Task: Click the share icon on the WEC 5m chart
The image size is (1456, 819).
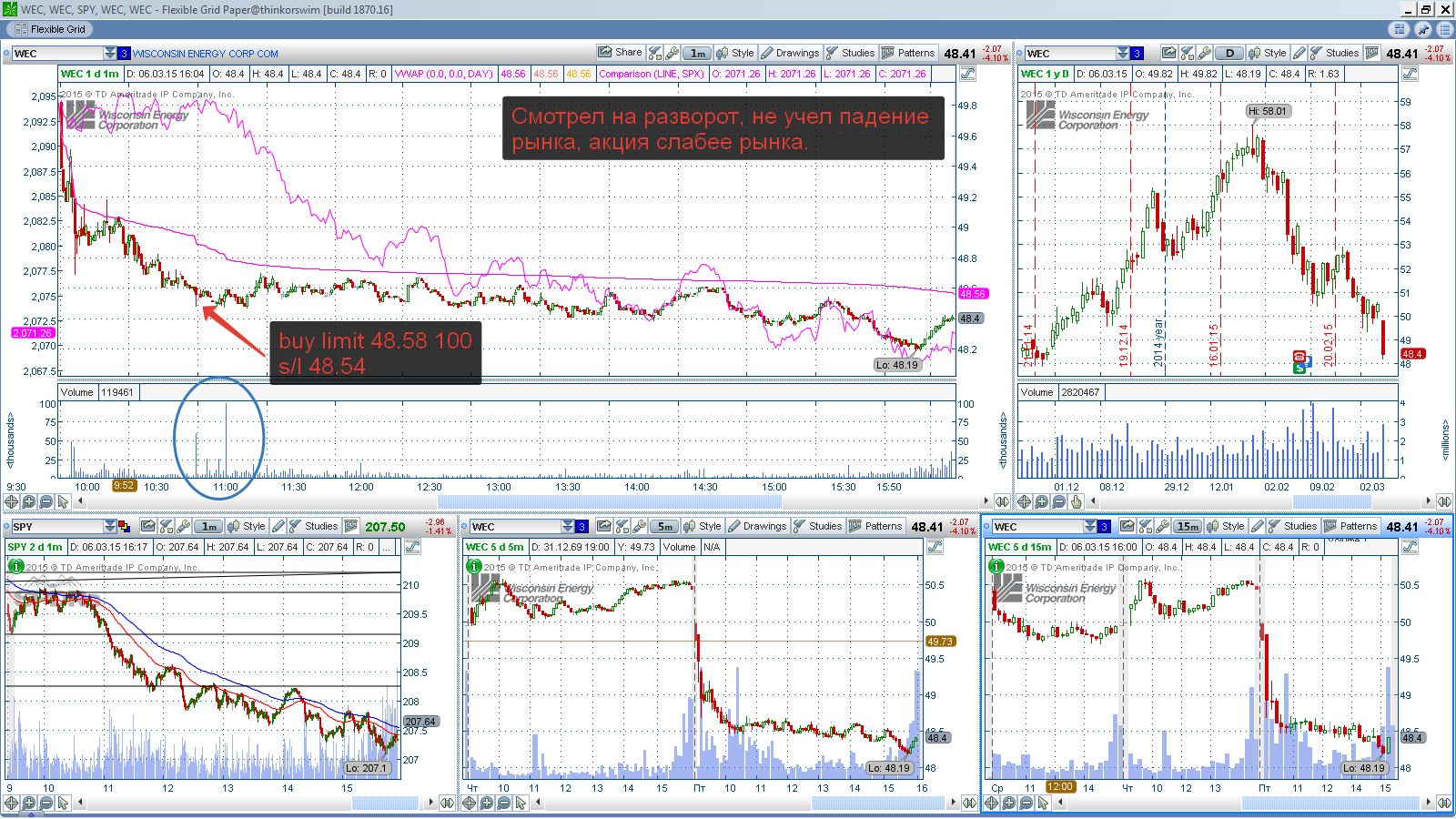Action: pos(603,526)
